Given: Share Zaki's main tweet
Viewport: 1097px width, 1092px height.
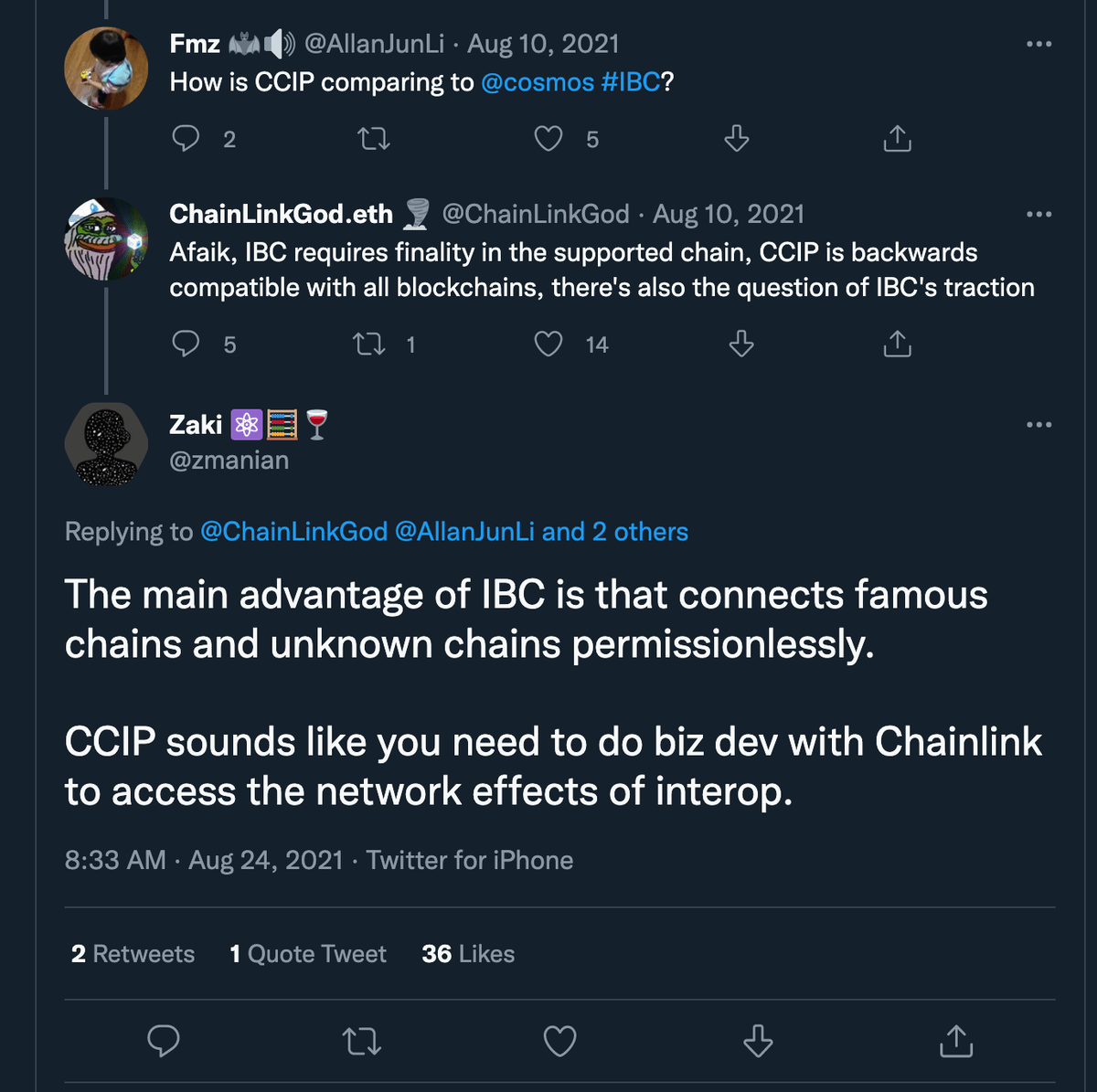Looking at the screenshot, I should 955,1041.
